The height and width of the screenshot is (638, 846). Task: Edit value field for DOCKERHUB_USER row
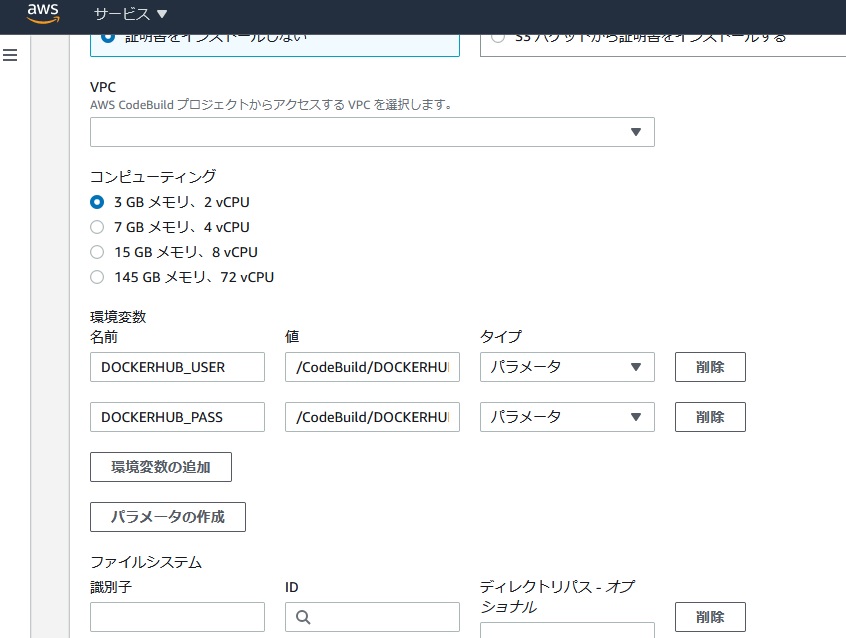pos(372,367)
